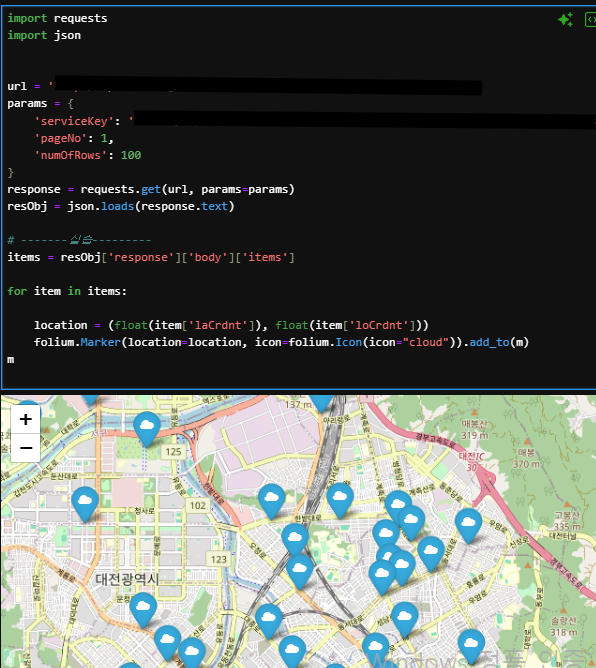Click the resObj['response']['body']['items'] expression

click(x=177, y=257)
